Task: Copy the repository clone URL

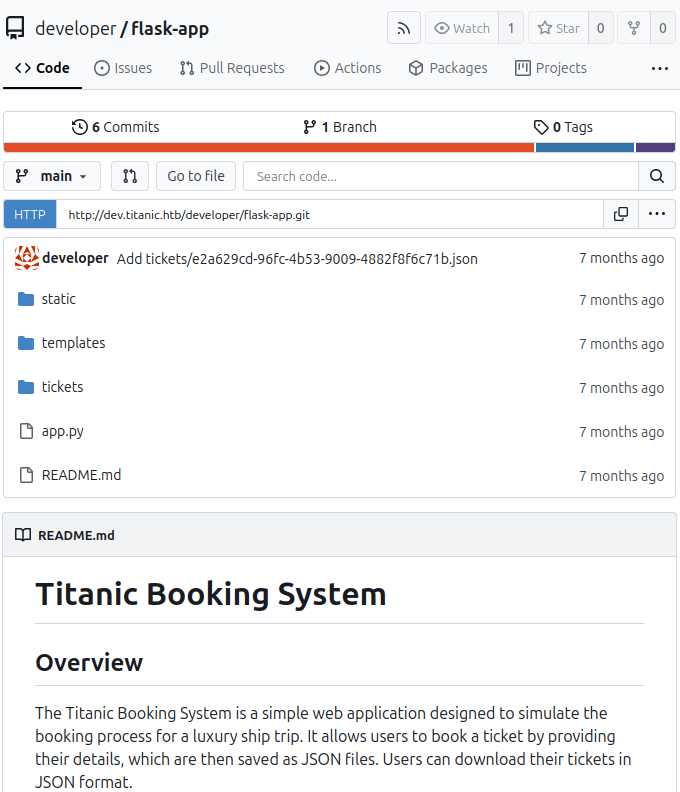Action: pyautogui.click(x=620, y=214)
